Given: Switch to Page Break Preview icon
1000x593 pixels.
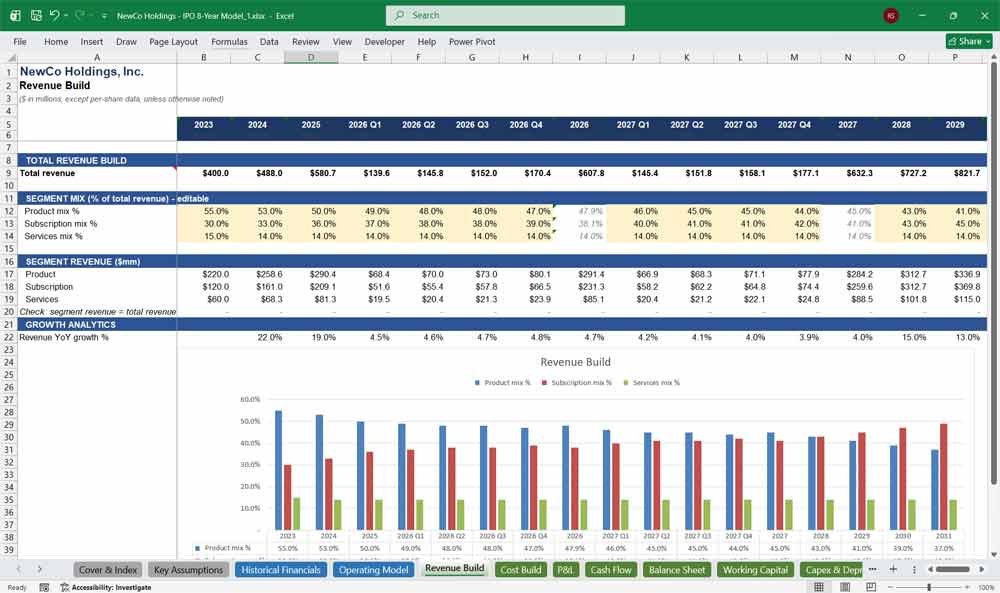Looking at the screenshot, I should pyautogui.click(x=871, y=587).
